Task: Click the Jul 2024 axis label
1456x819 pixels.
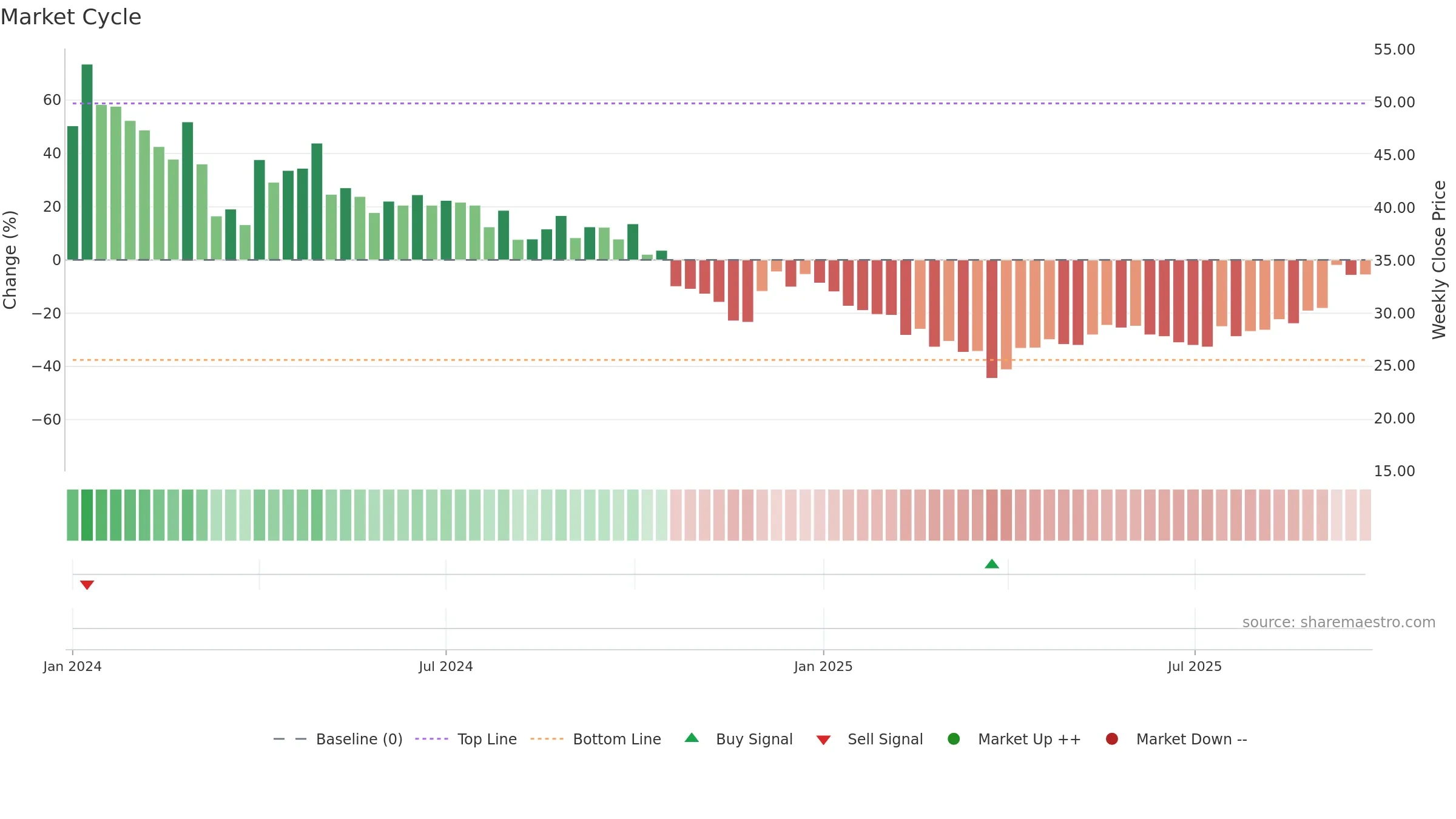Action: click(446, 666)
